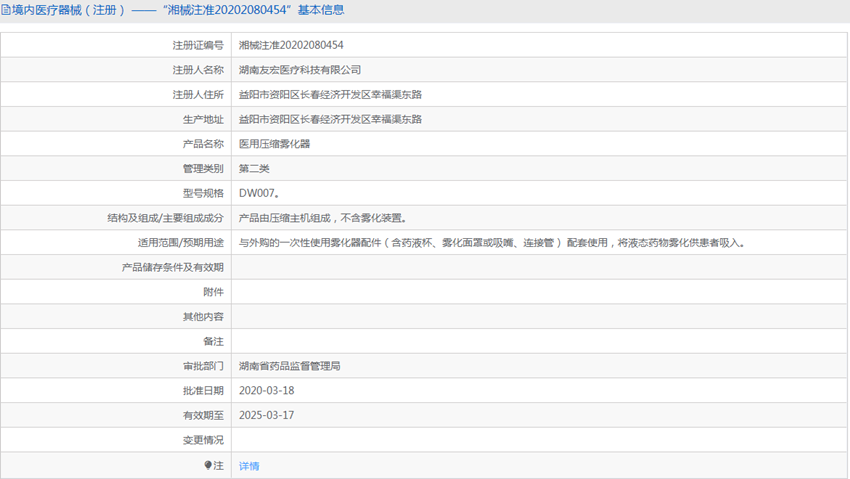The width and height of the screenshot is (850, 479).
Task: Click the lightbulb icon next to 注
Action: click(x=208, y=465)
